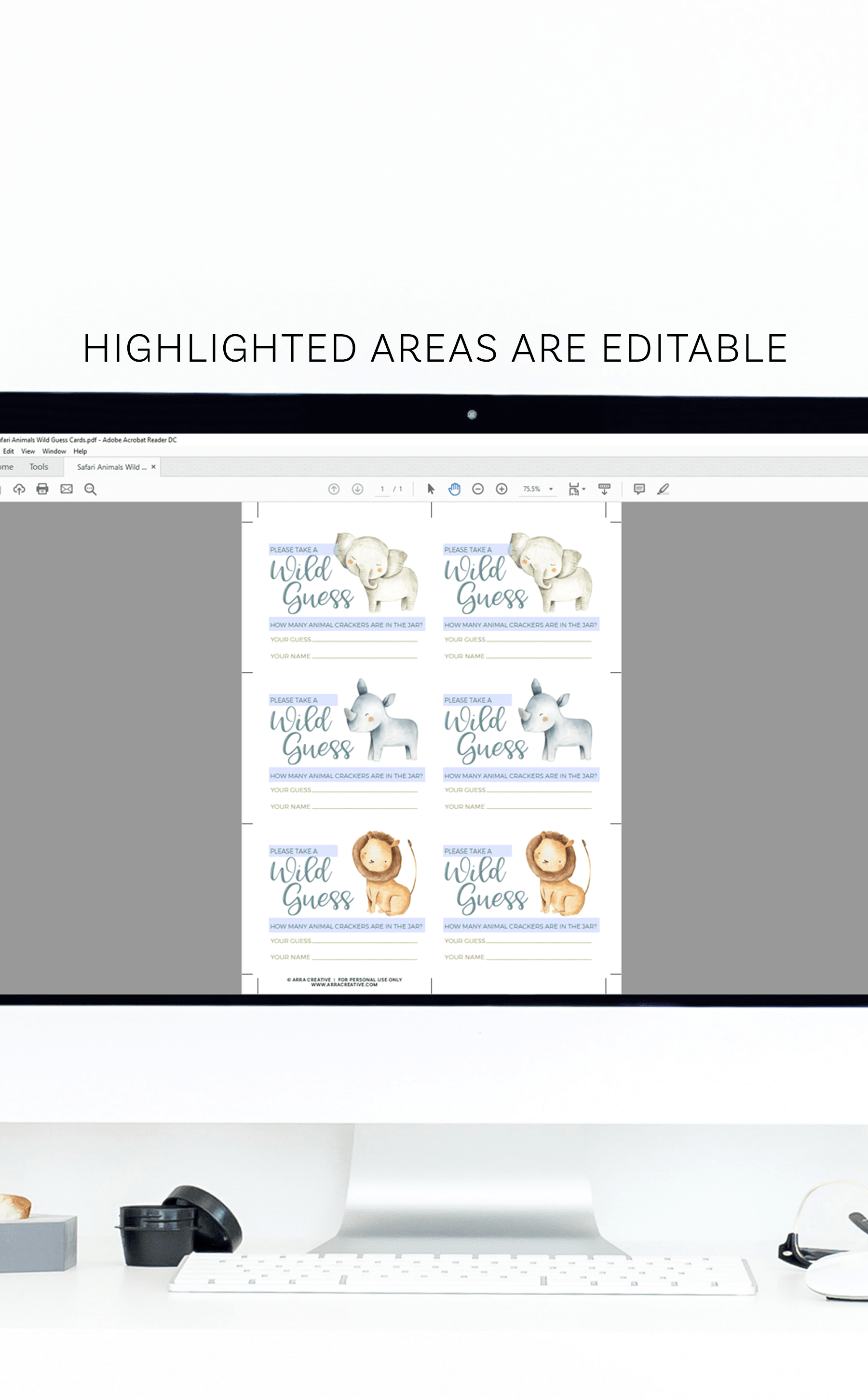The image size is (868, 1399).
Task: Print the document using the printer icon
Action: click(x=42, y=489)
